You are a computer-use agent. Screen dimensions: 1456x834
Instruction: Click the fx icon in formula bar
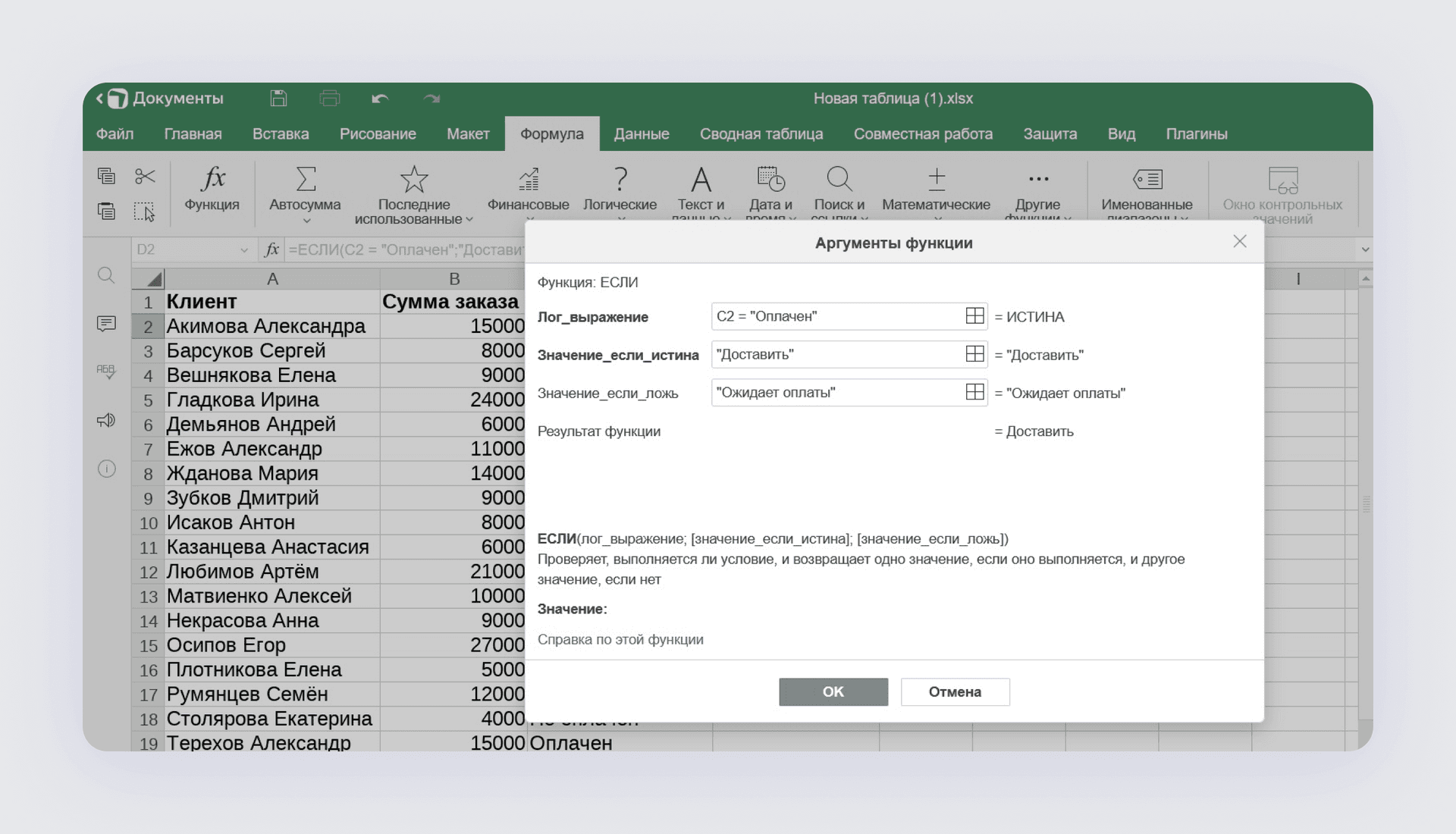pyautogui.click(x=271, y=249)
